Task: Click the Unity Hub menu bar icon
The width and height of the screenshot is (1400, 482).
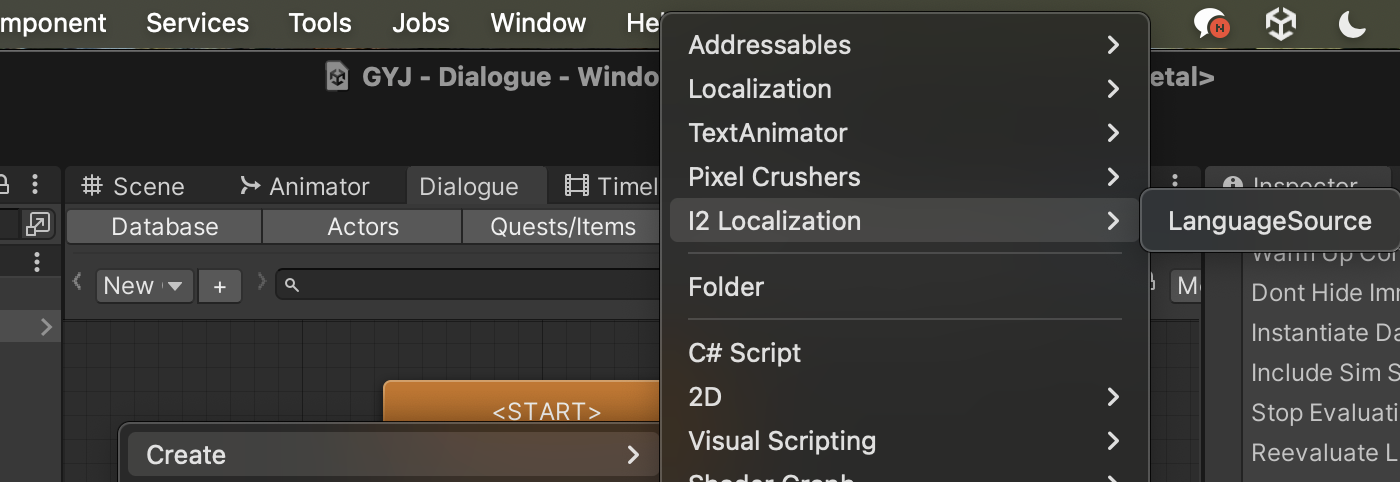Action: click(1281, 24)
